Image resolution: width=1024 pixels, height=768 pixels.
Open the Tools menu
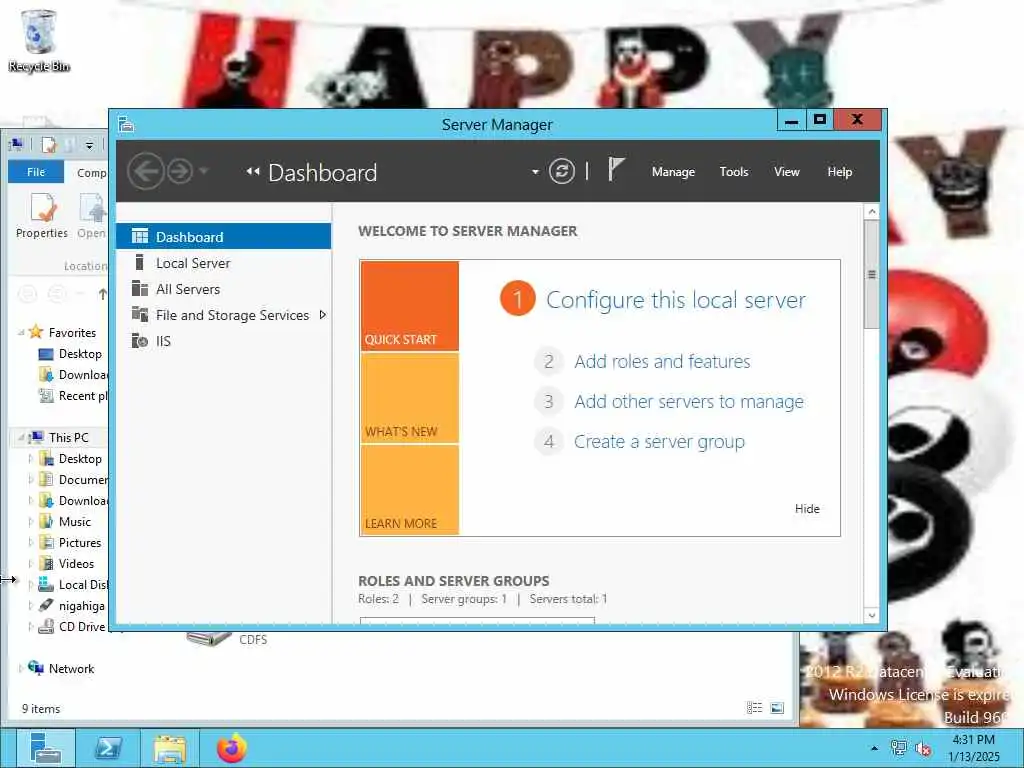(x=733, y=172)
